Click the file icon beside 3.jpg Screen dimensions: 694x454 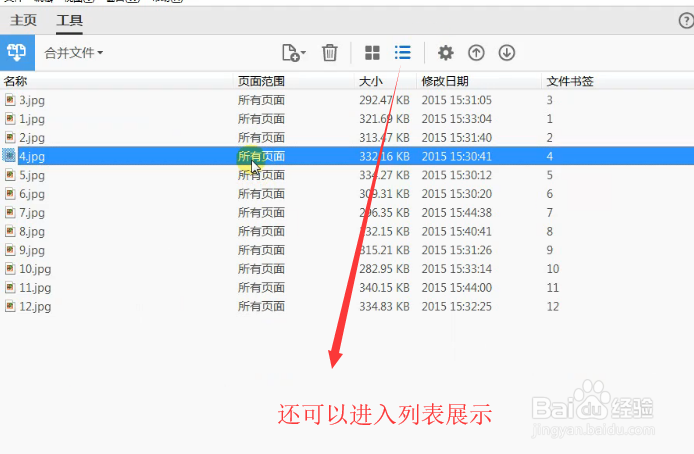[10, 100]
